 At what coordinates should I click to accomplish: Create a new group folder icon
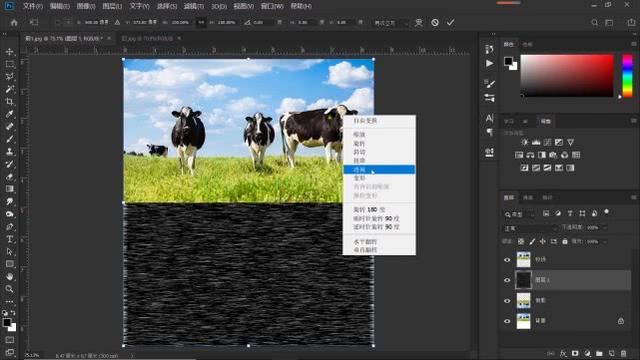[x=599, y=353]
